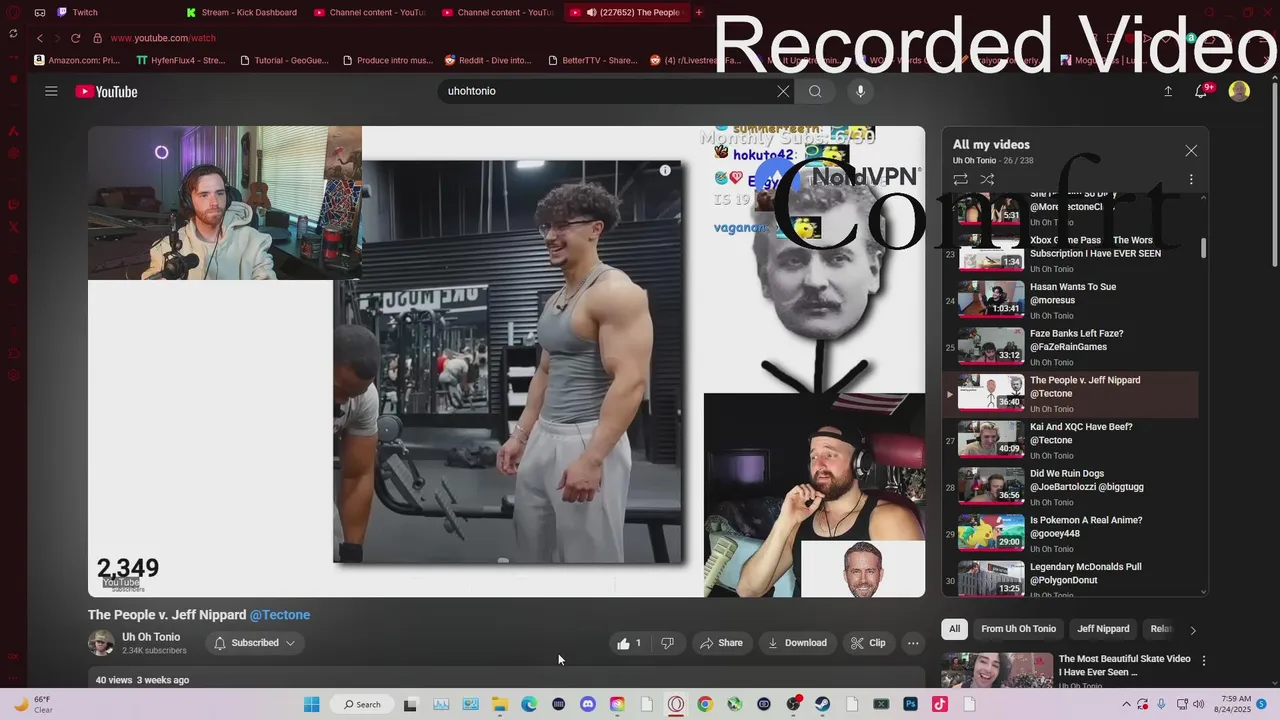Toggle playlist loop

coord(960,180)
